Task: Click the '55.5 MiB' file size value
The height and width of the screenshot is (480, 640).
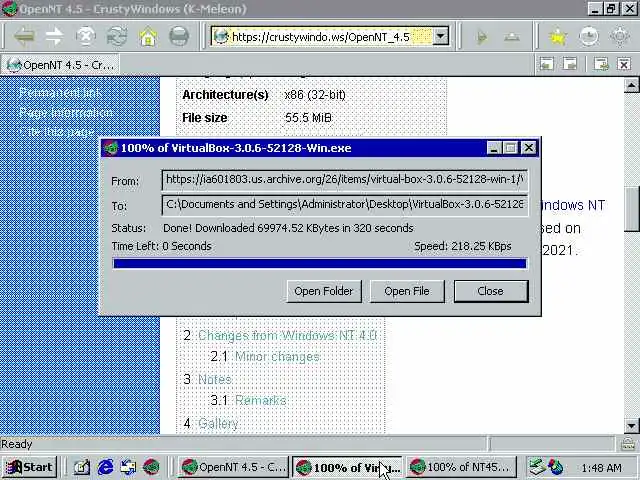Action: click(x=308, y=118)
